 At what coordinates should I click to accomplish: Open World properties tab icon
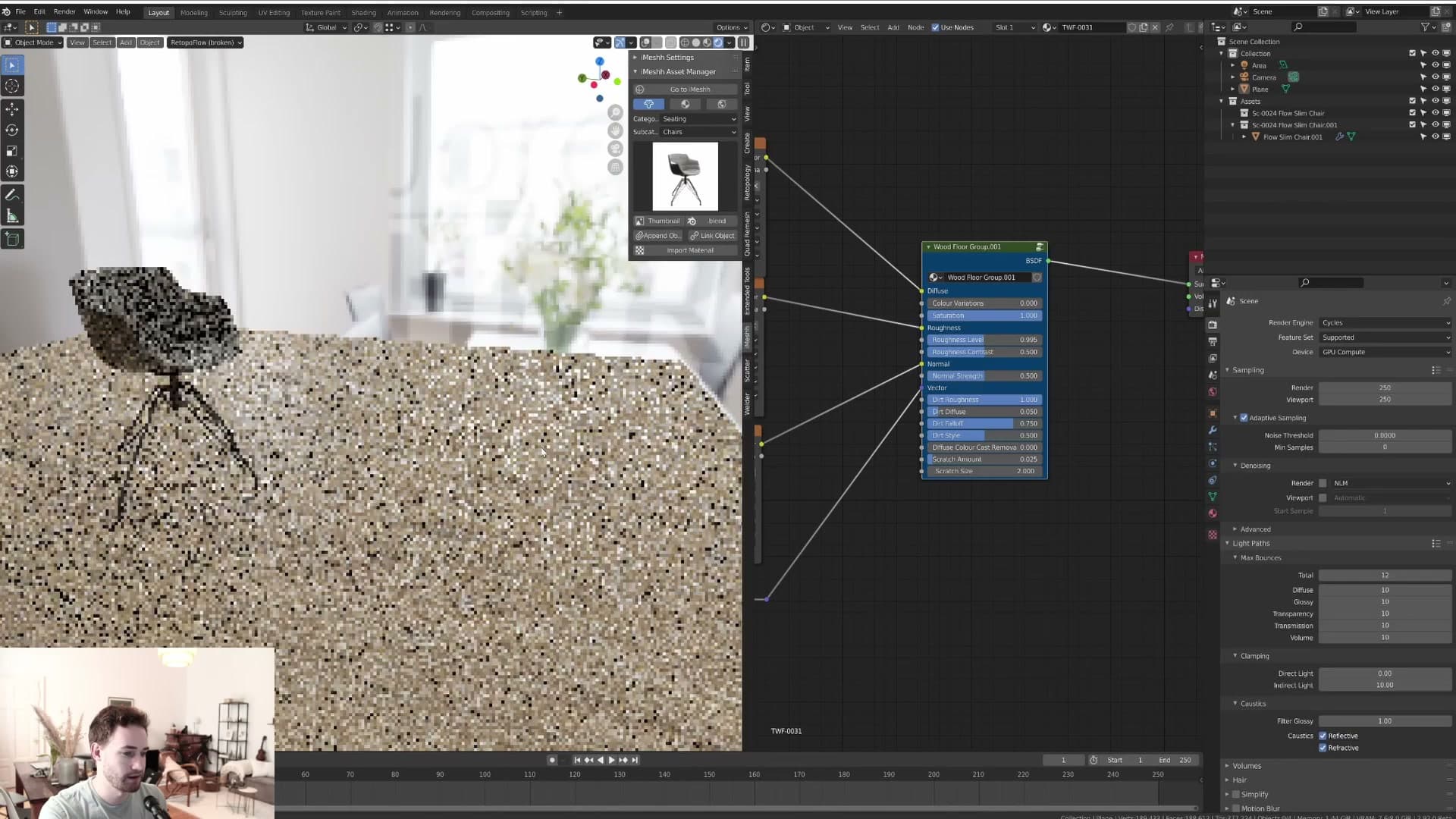click(1213, 392)
